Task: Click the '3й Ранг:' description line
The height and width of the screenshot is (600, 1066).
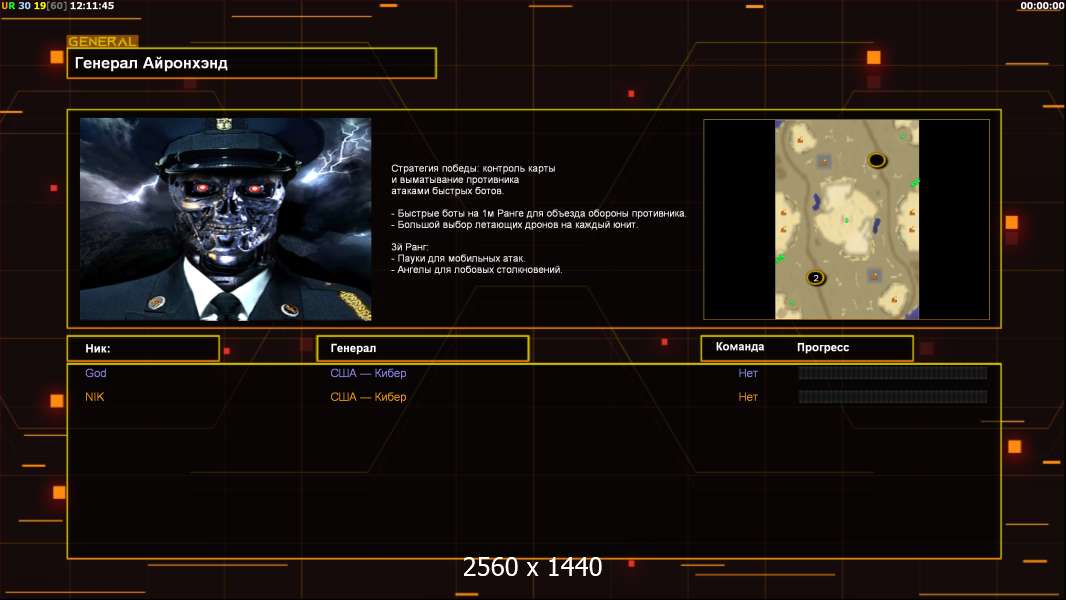Action: [410, 247]
